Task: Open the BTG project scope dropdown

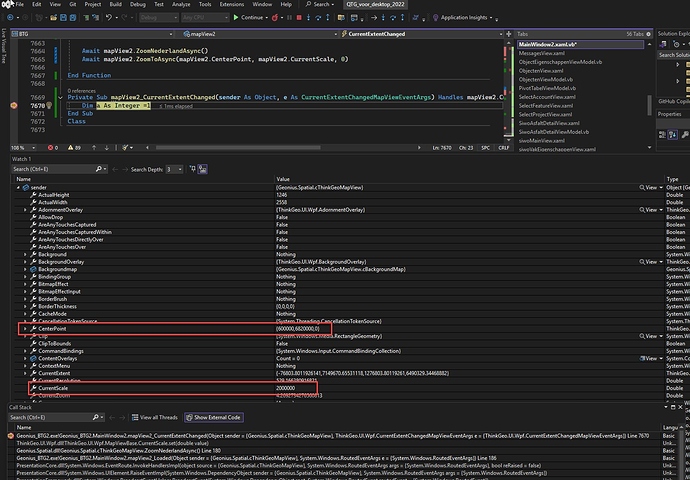Action: (x=92, y=34)
